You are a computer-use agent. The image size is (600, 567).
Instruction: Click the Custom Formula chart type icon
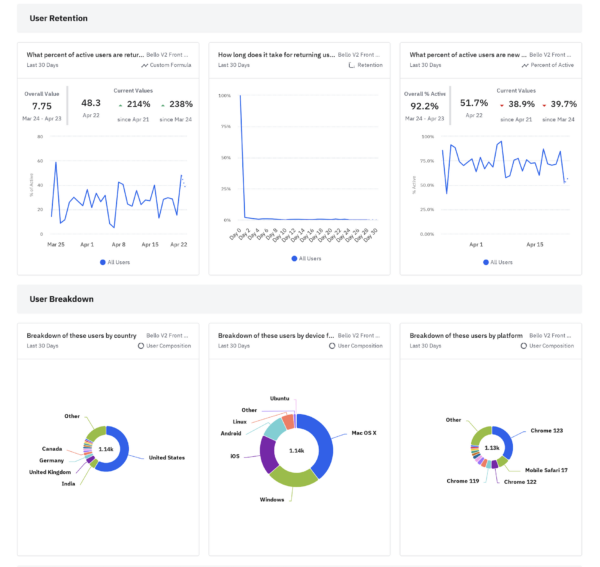pyautogui.click(x=146, y=65)
